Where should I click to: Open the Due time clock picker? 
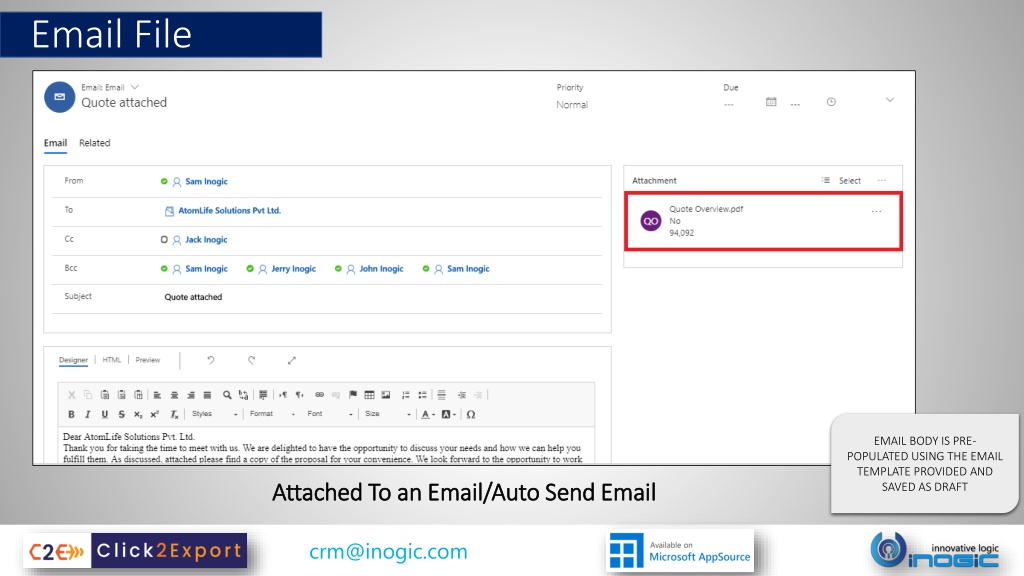(831, 102)
